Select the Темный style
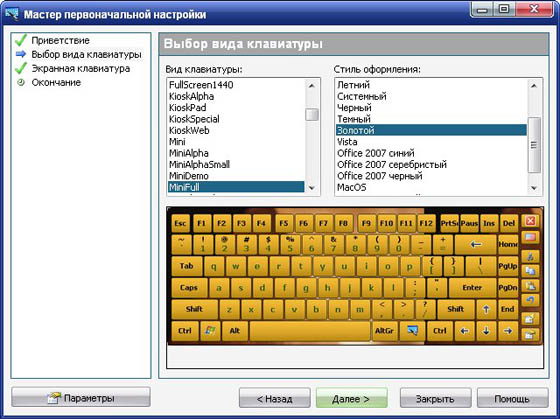560x419 pixels. click(x=431, y=119)
